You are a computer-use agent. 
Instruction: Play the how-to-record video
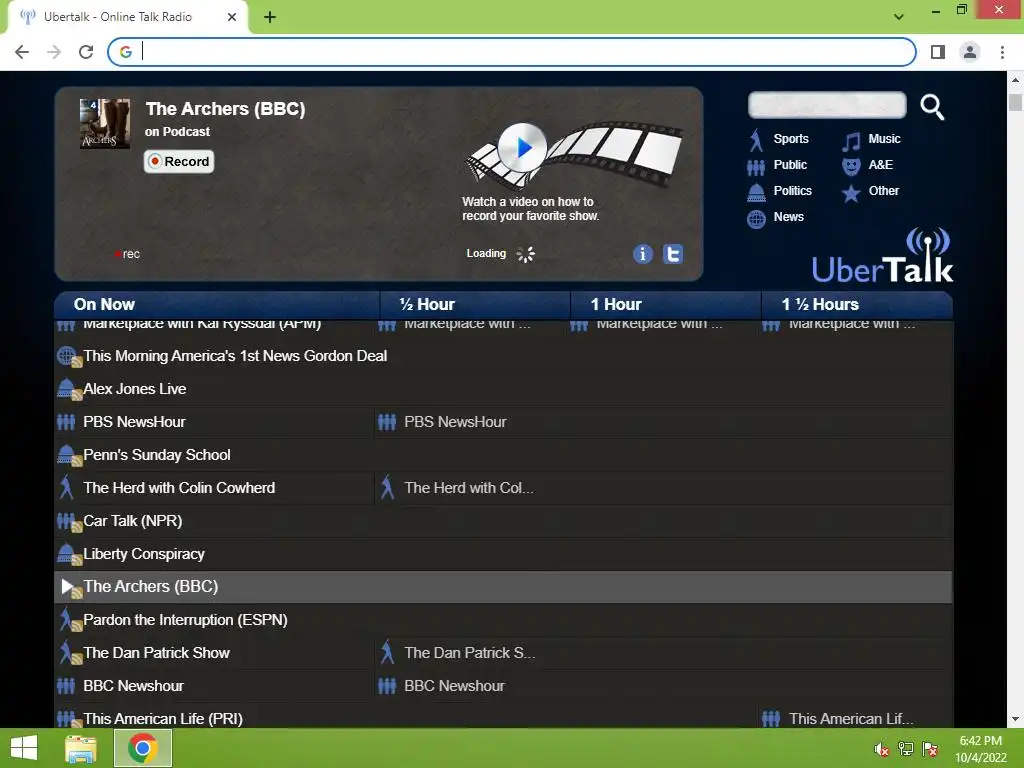coord(522,148)
